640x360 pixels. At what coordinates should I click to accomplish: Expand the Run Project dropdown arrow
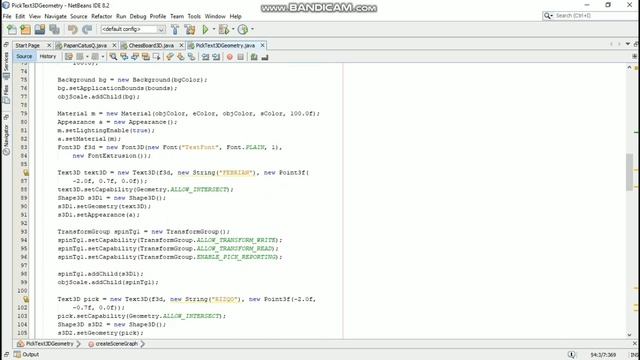[x=214, y=29]
